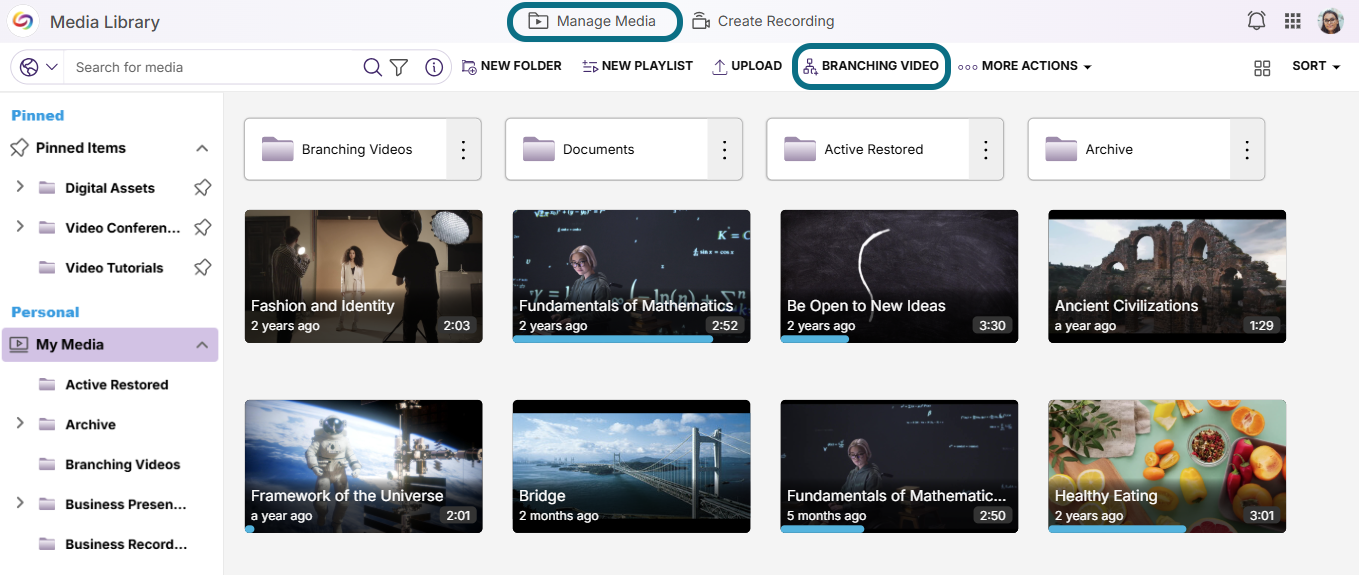Click the My Media icon in sidebar
Image resolution: width=1359 pixels, height=575 pixels.
coord(19,344)
